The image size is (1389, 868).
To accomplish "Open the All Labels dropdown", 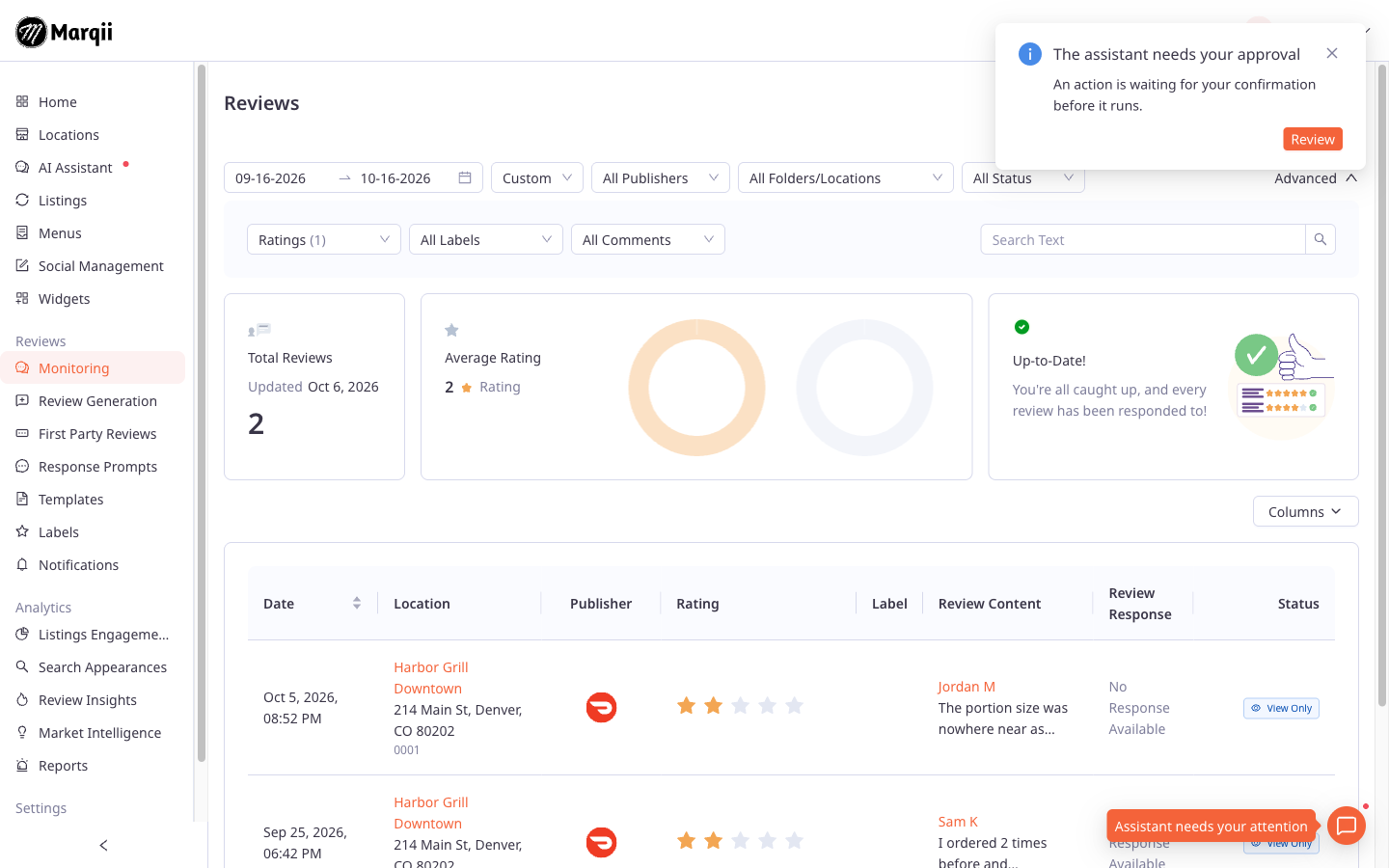I will tap(486, 239).
